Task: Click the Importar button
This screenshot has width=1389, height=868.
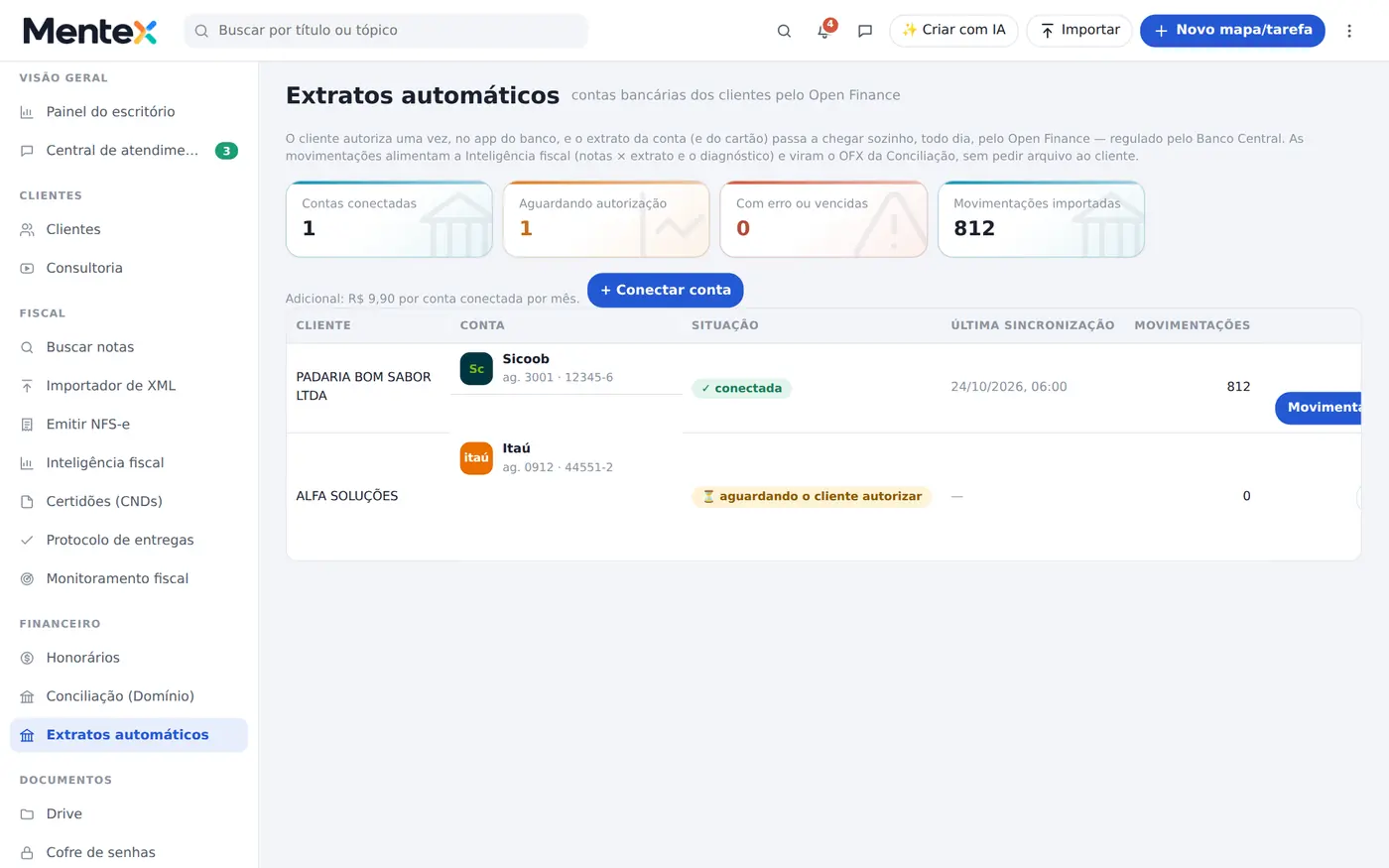Action: (1079, 31)
